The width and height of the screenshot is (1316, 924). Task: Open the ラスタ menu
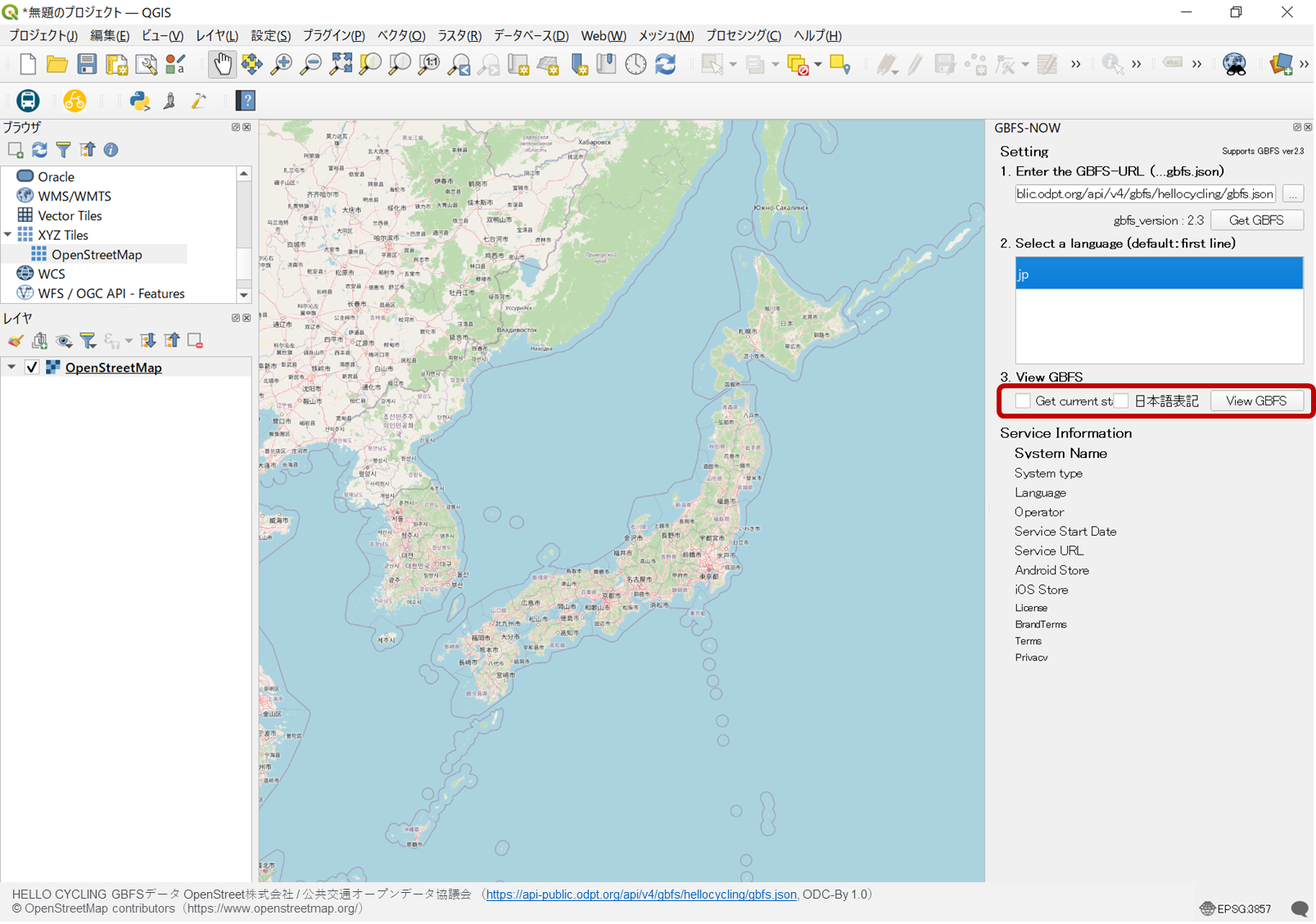pyautogui.click(x=459, y=35)
